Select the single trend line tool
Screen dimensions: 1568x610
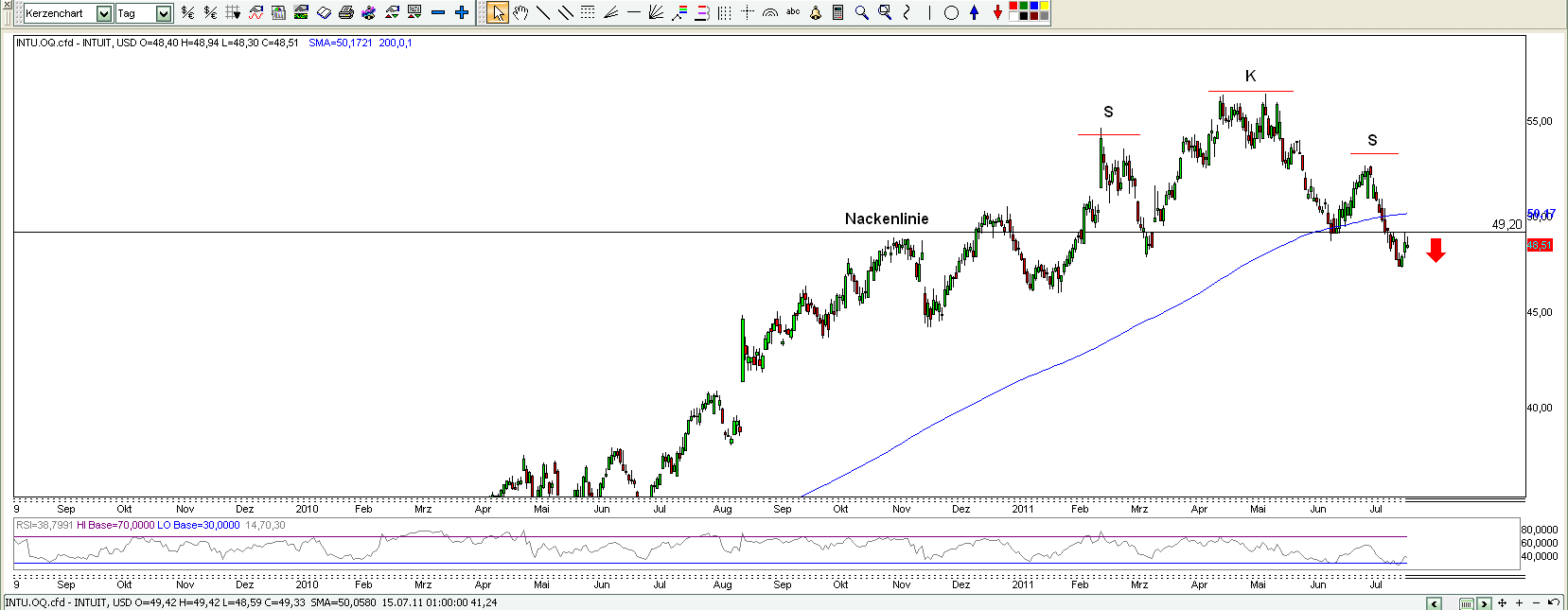[x=543, y=13]
